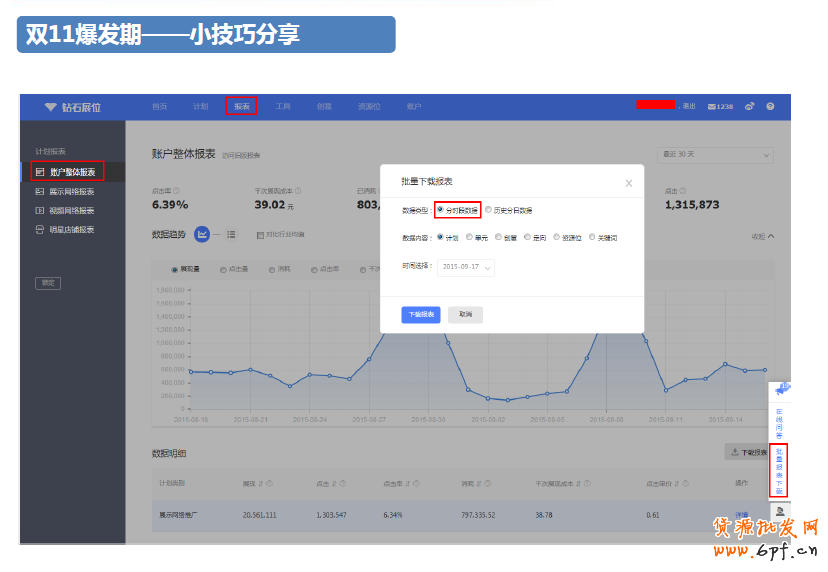Click 批量报表下载 on right floating bar
Screen dimensions: 828x572
pyautogui.click(x=779, y=471)
